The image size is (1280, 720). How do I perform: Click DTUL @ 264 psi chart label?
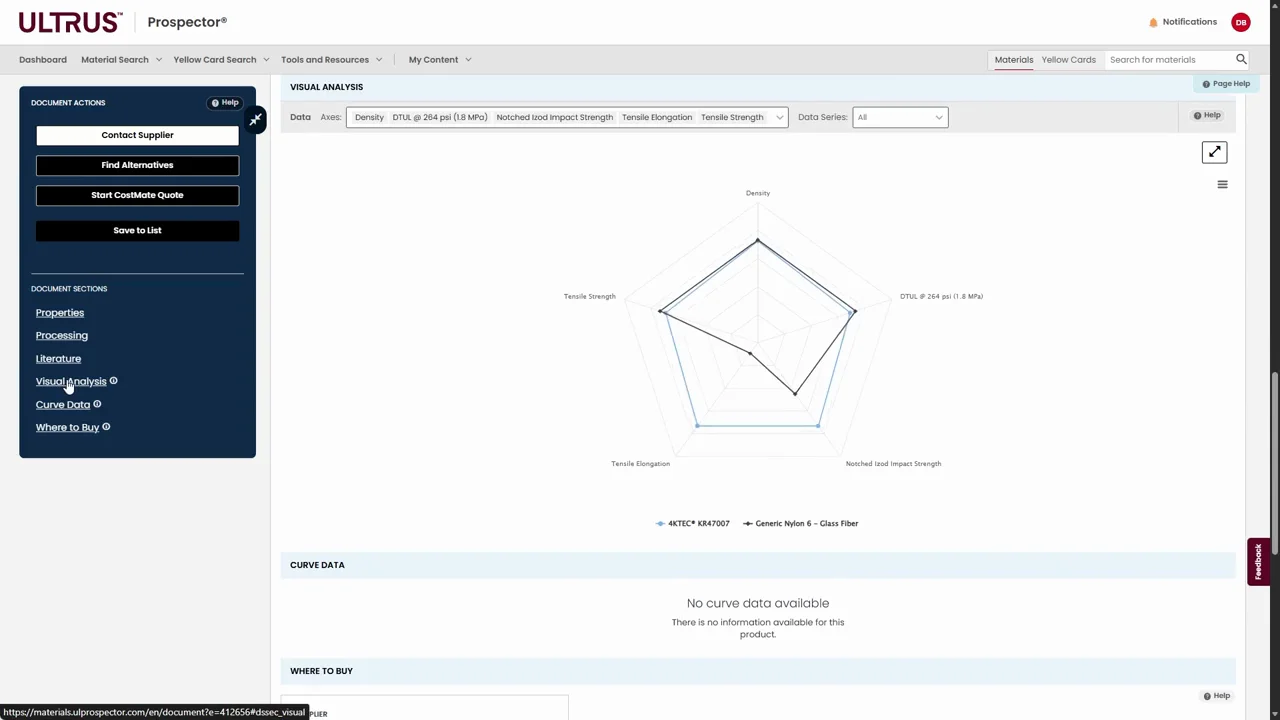pyautogui.click(x=941, y=296)
